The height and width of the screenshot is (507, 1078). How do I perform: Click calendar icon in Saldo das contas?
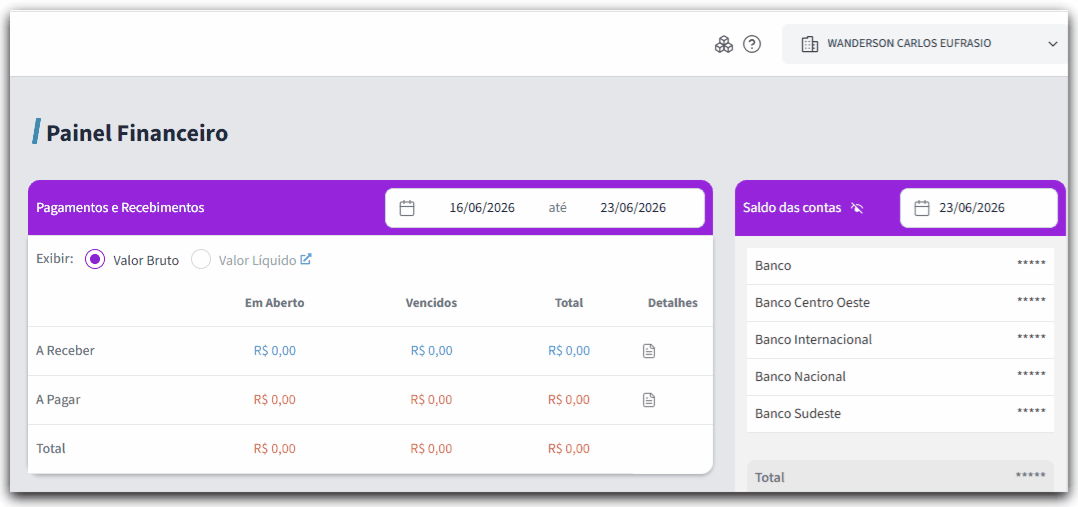coord(922,208)
